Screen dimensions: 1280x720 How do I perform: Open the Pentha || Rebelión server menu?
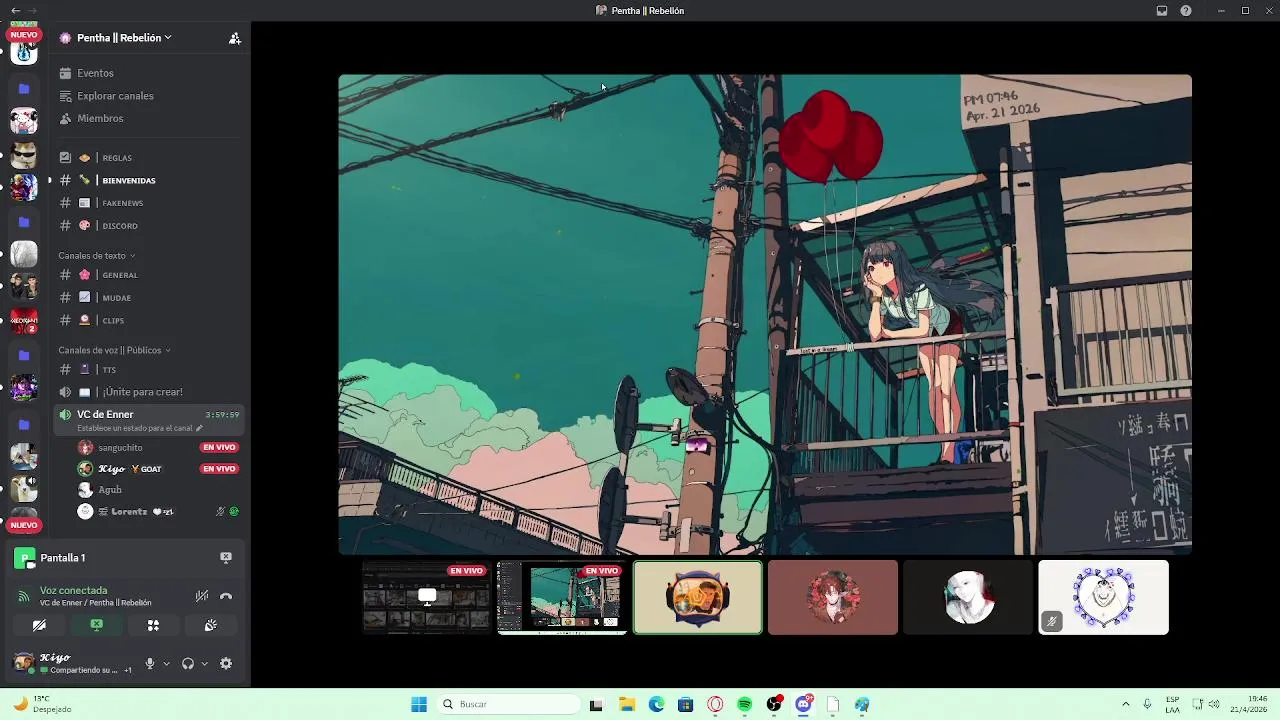124,38
